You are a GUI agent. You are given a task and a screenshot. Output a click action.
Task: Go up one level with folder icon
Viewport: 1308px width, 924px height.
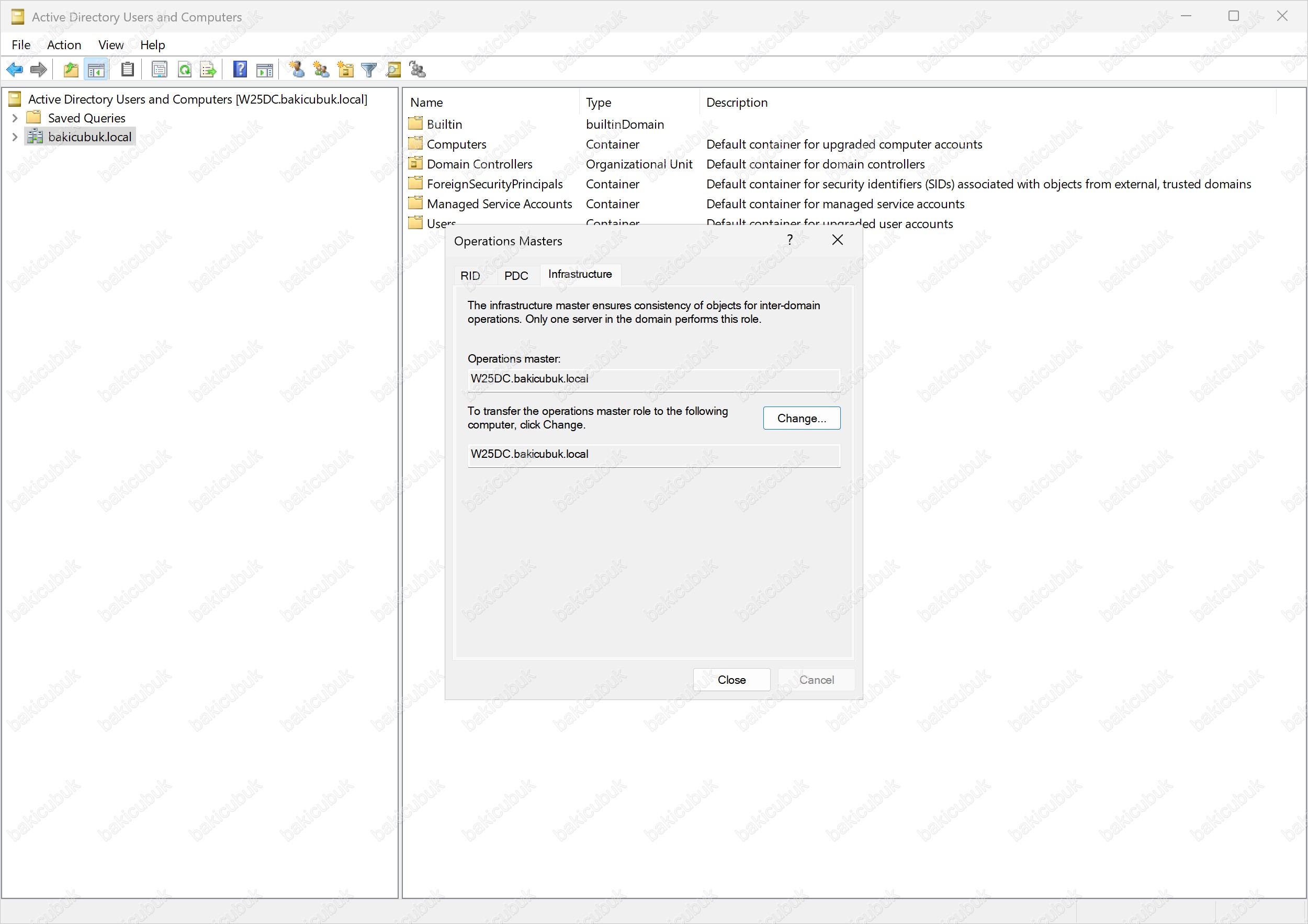[x=71, y=70]
